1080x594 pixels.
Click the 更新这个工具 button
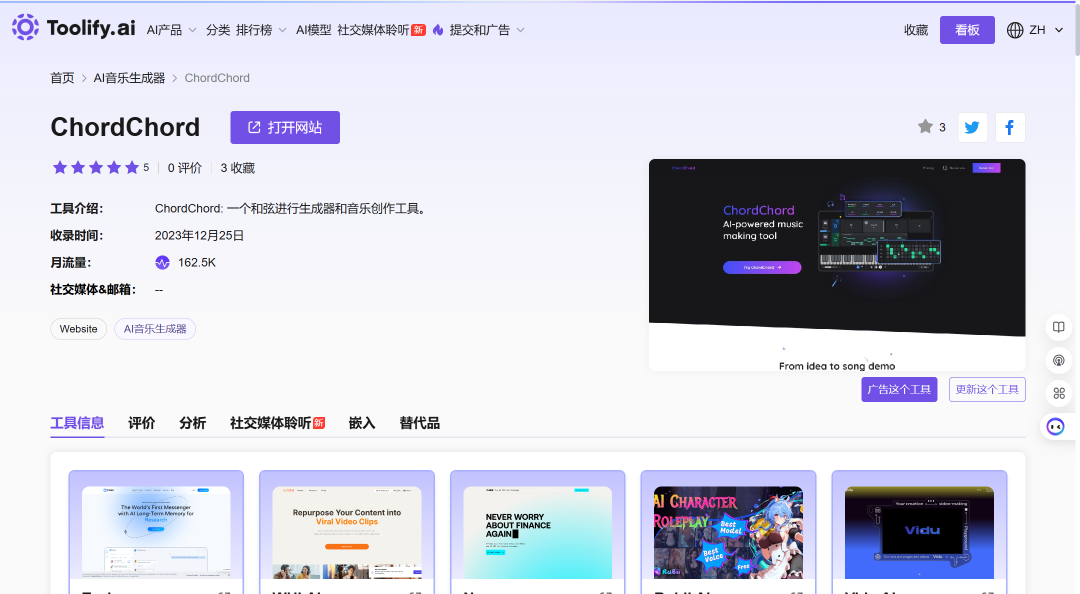[987, 389]
